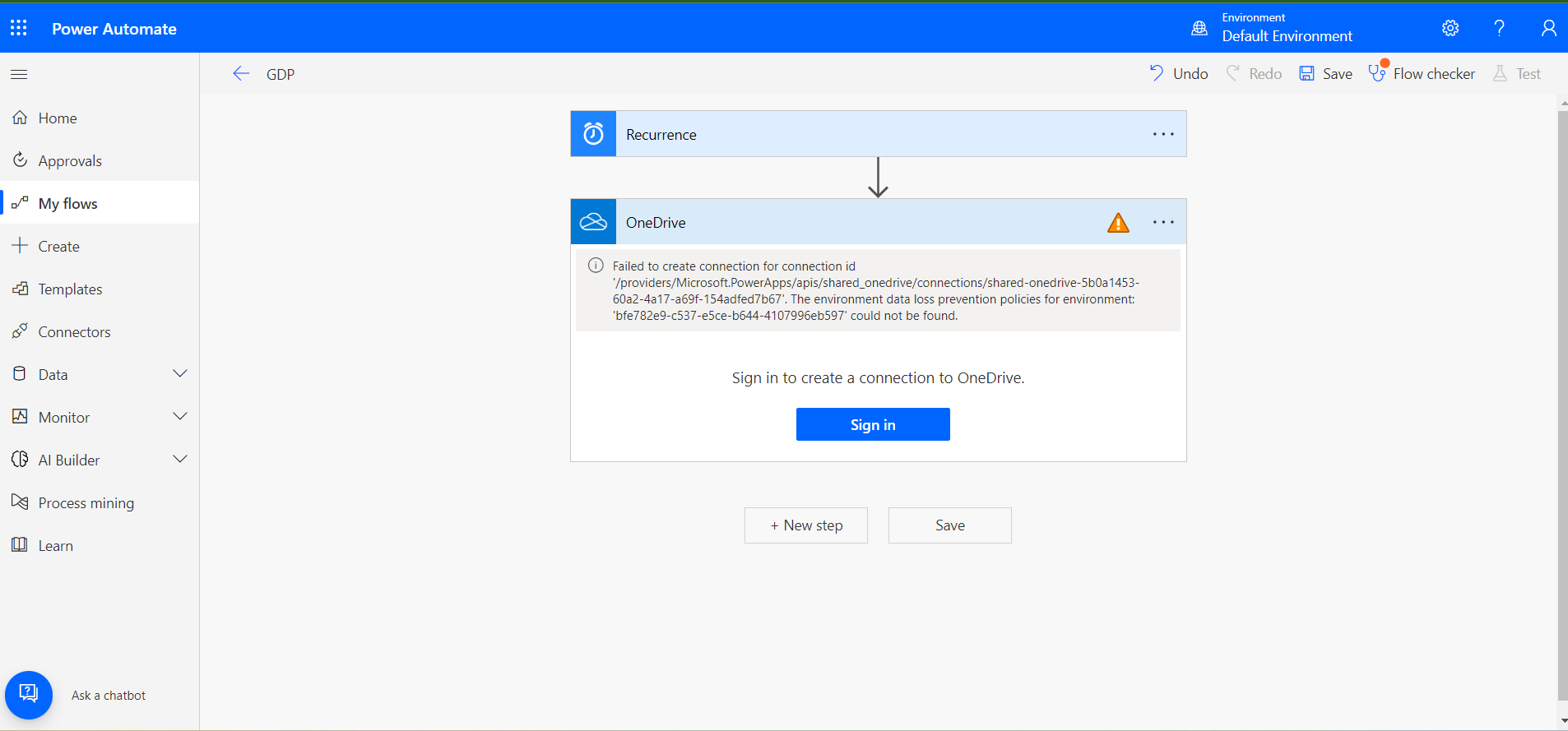Click the OneDrive step header
Viewport: 1568px width, 731px height.
pyautogui.click(x=879, y=222)
